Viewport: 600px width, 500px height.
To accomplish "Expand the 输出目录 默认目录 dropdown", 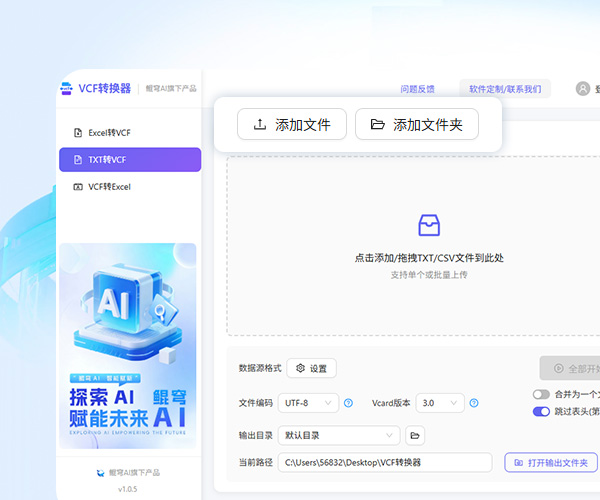I will tap(339, 435).
